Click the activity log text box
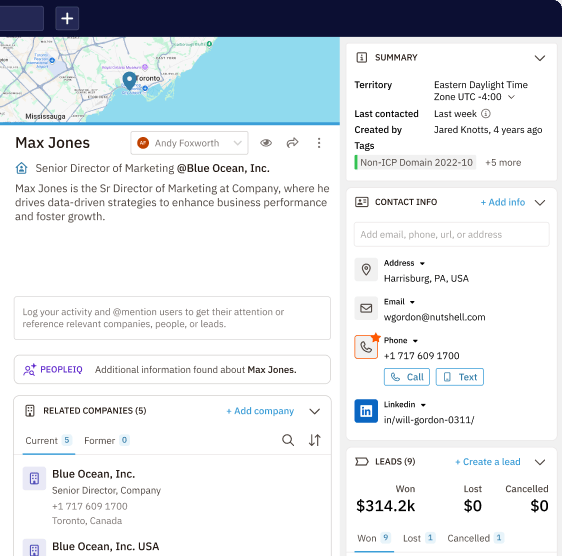Screen dimensions: 562x556 (x=172, y=318)
